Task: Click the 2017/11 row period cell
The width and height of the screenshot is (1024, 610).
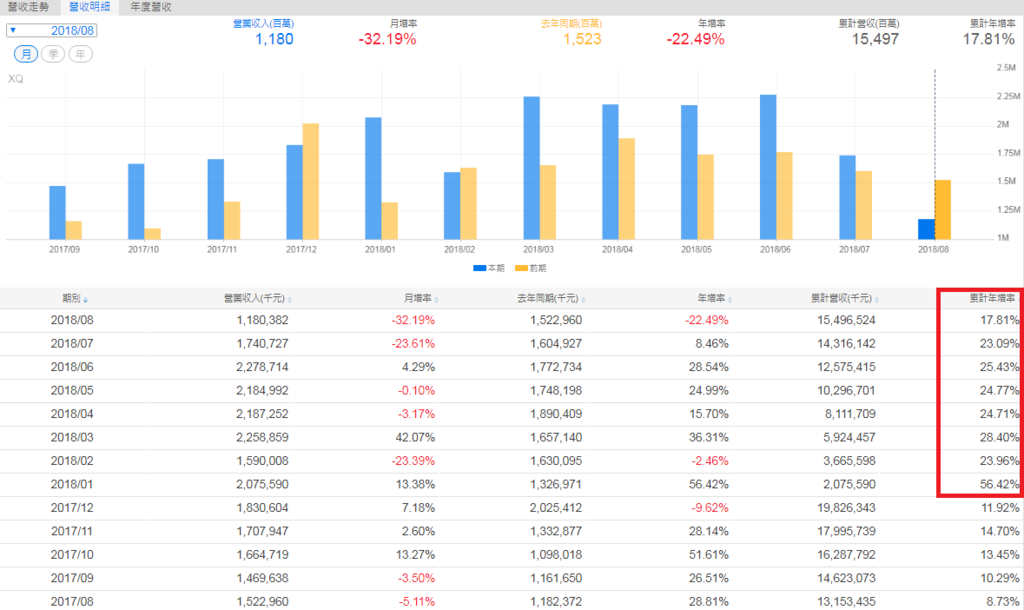Action: [x=72, y=532]
